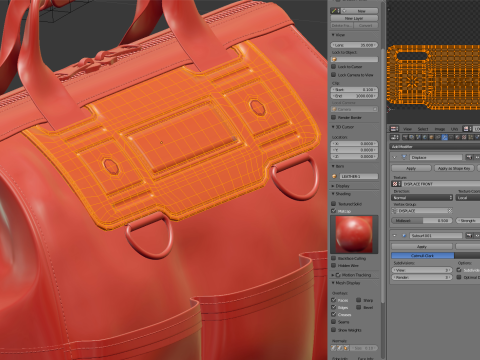Viewport: 480px width, 360px height.
Task: Toggle vertex normals display icon
Action: 334,348
